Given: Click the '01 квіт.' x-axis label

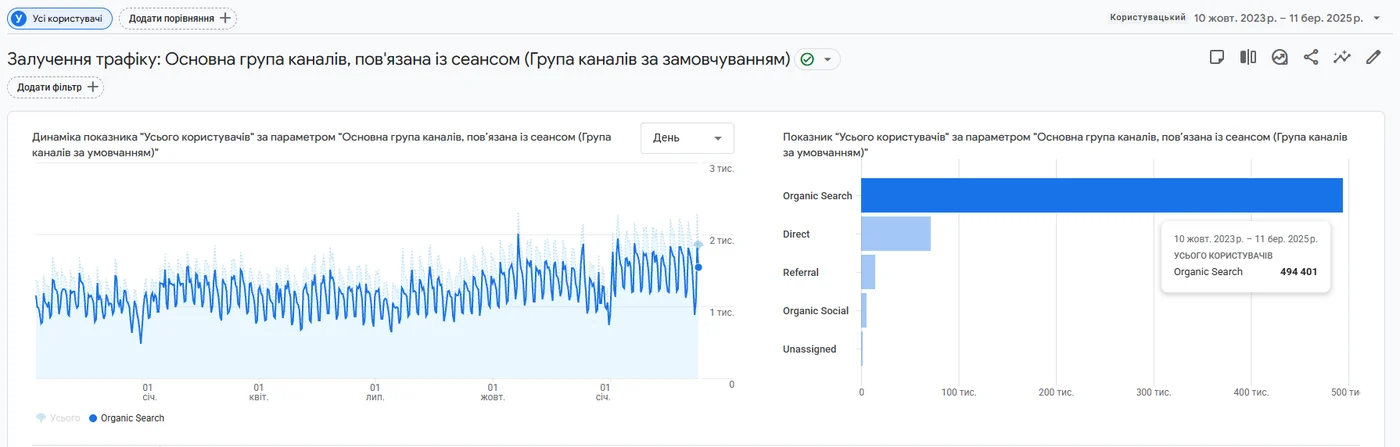Looking at the screenshot, I should tap(258, 392).
